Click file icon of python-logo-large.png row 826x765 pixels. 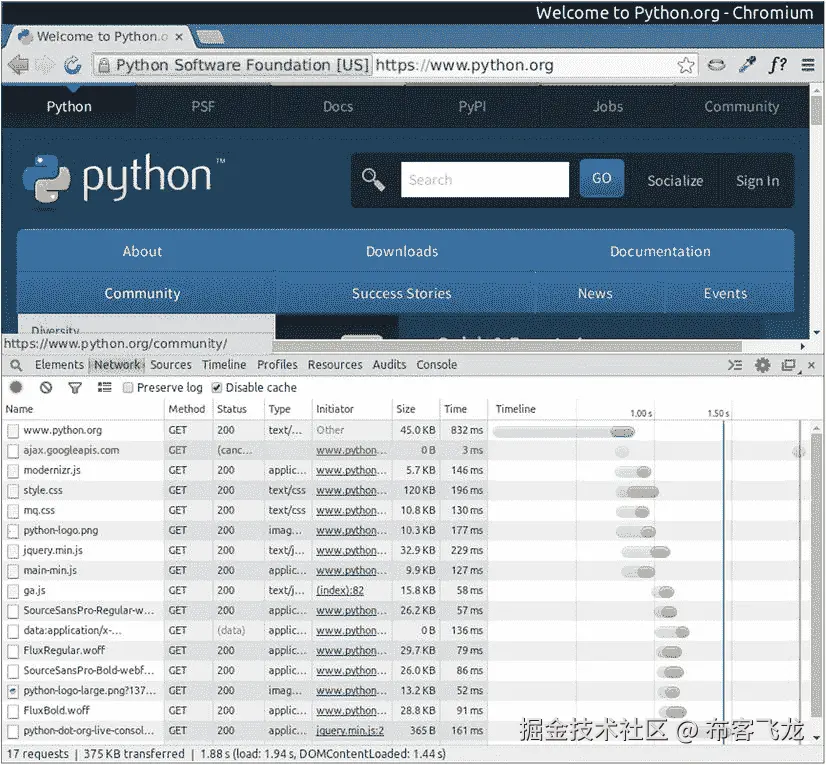click(13, 691)
